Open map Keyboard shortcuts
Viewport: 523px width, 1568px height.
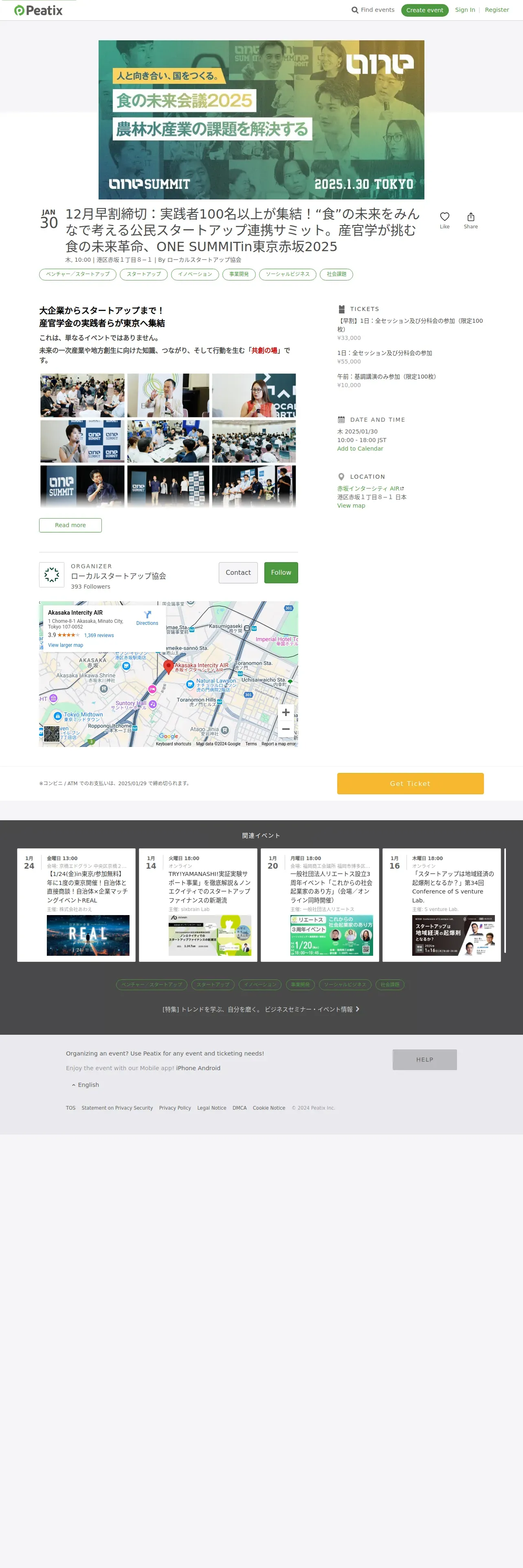(x=174, y=744)
